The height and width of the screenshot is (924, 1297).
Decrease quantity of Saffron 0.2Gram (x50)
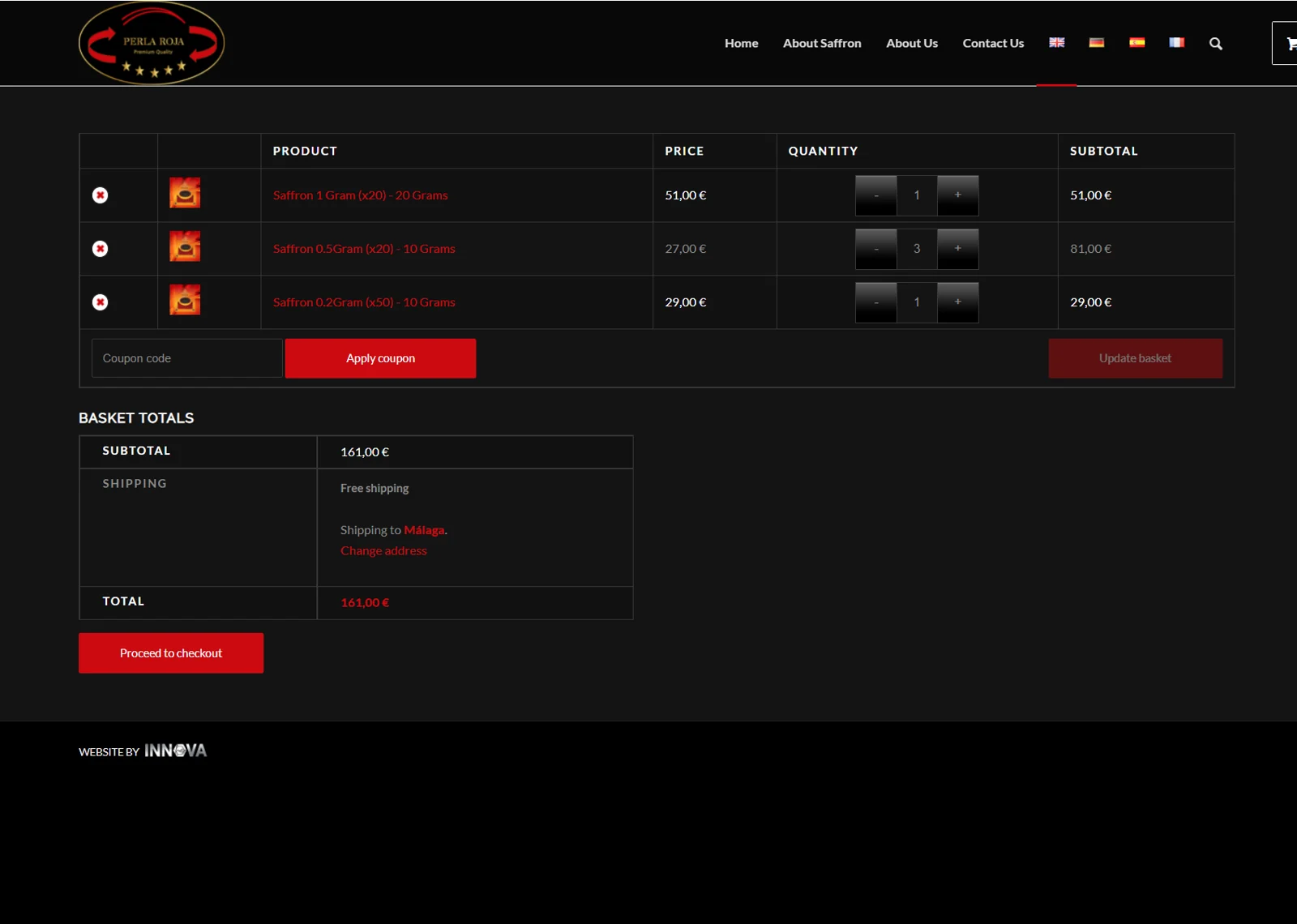click(x=876, y=302)
